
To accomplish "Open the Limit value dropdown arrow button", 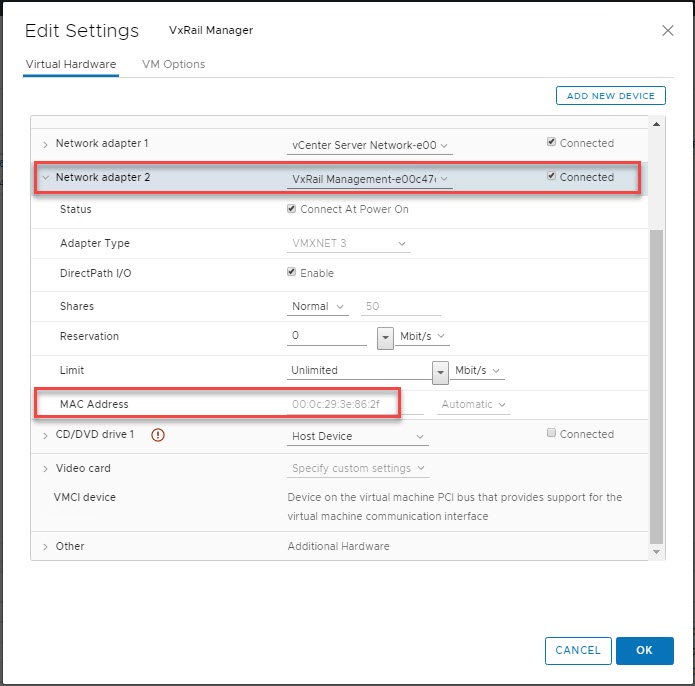I will point(439,371).
